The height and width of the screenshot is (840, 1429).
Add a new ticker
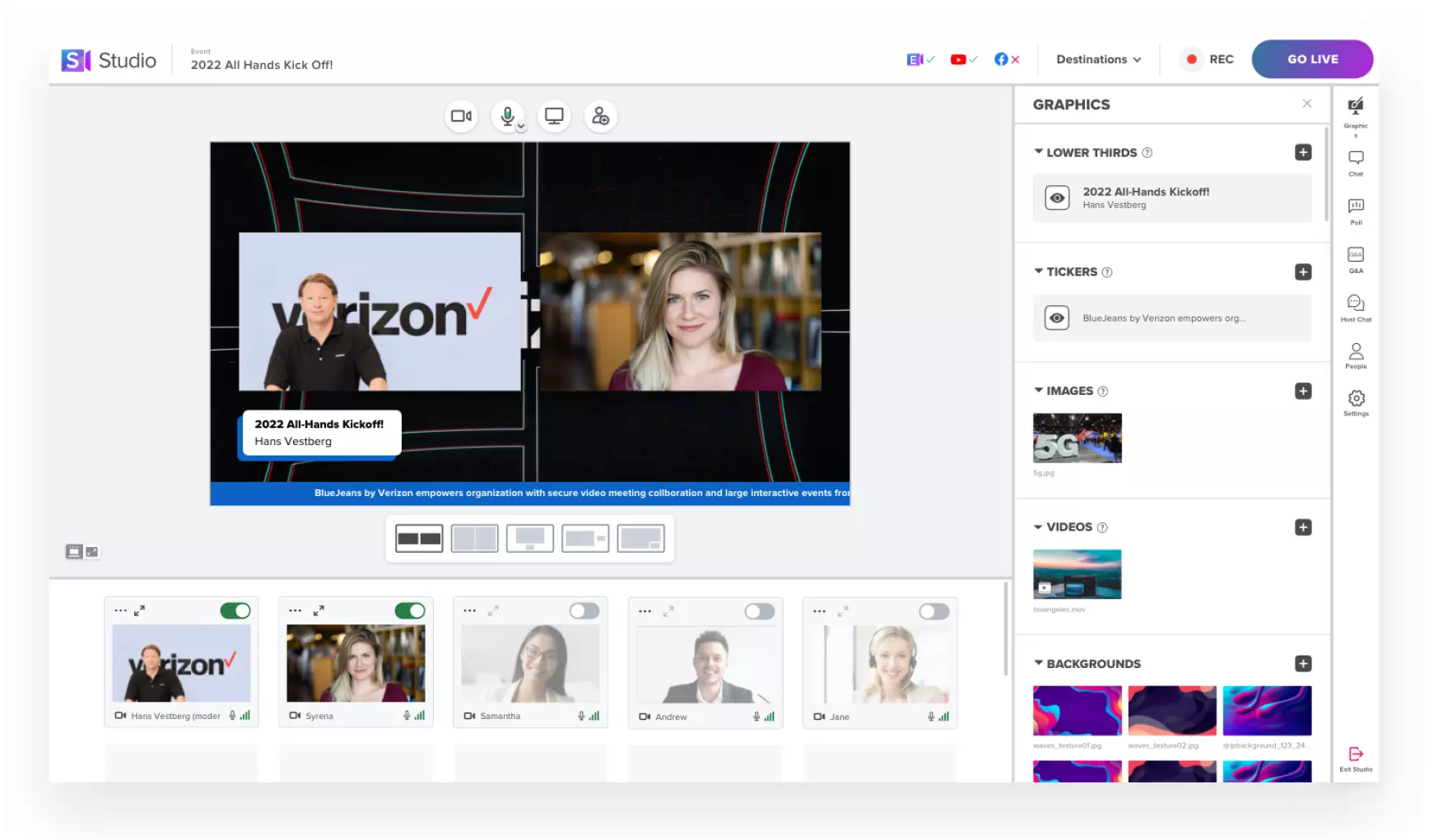[x=1302, y=271]
